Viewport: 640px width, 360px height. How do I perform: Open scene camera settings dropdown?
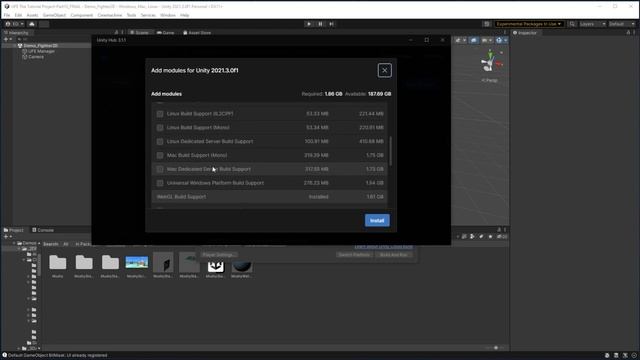click(x=486, y=40)
